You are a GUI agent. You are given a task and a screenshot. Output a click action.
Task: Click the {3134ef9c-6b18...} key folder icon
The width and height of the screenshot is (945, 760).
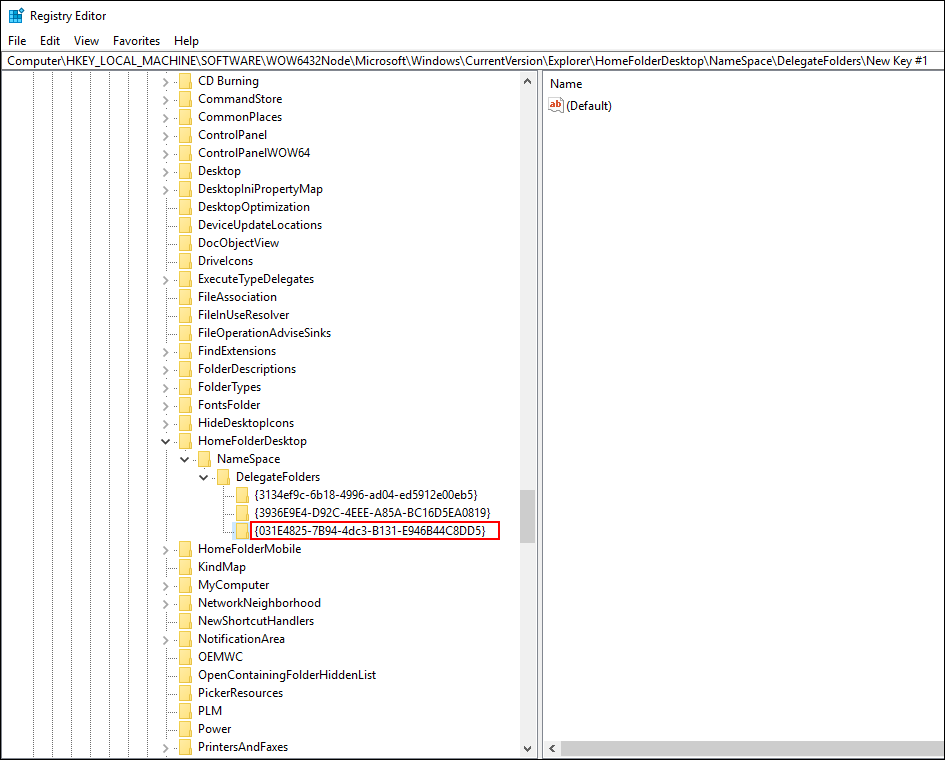click(x=242, y=495)
